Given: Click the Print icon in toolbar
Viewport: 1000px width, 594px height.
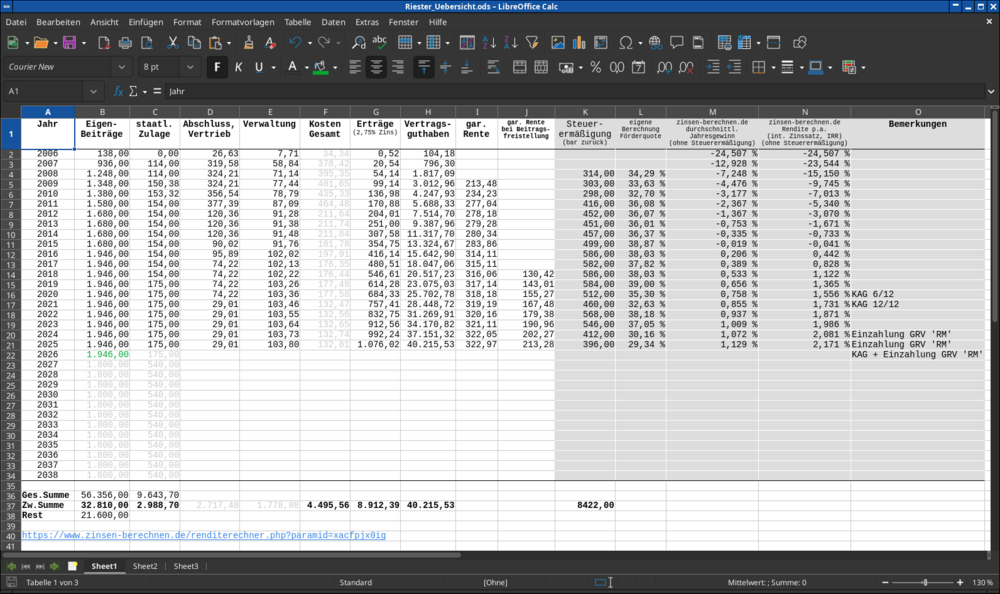Looking at the screenshot, I should [x=125, y=43].
